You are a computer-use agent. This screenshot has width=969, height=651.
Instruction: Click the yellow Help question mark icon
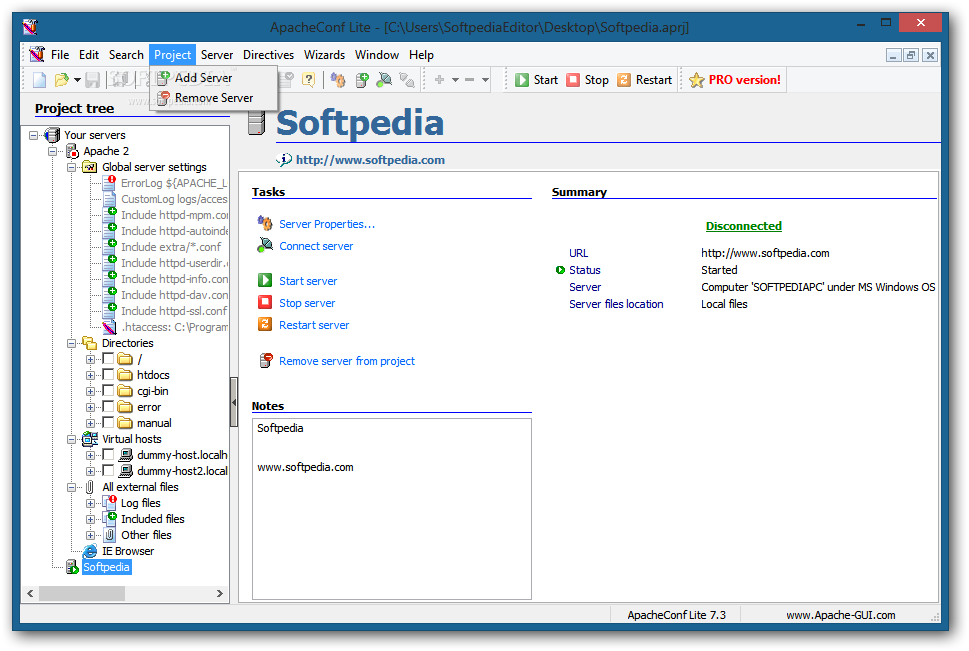tap(308, 80)
